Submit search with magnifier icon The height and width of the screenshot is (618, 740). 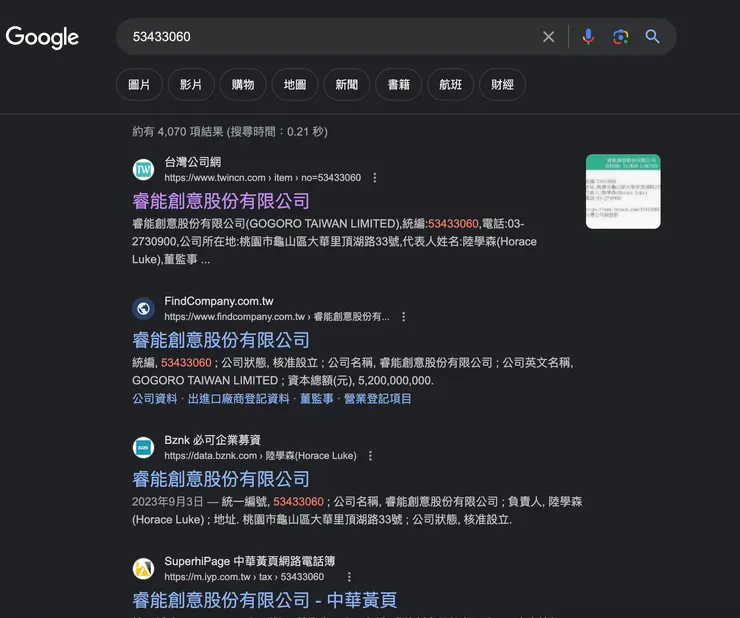pos(652,37)
